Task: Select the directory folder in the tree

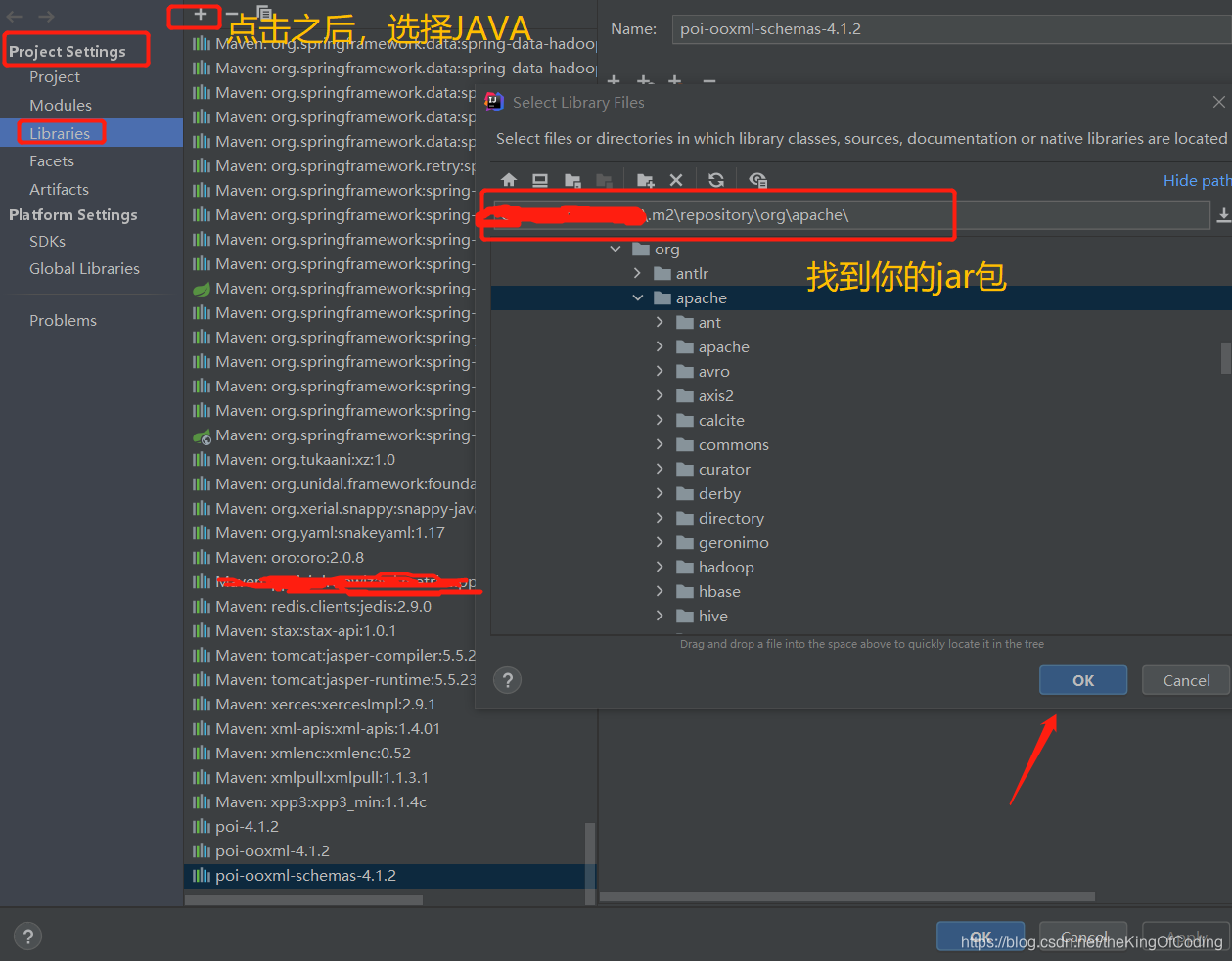Action: click(x=731, y=518)
